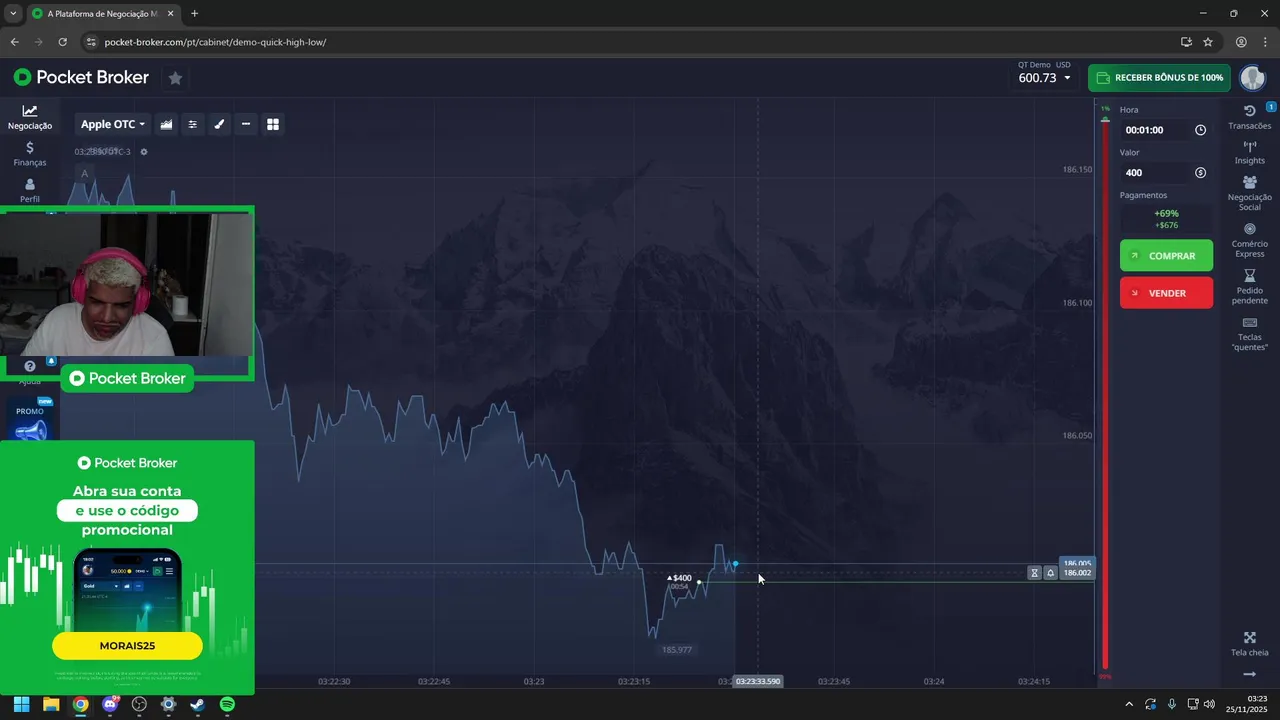Click the red VENDER button
This screenshot has width=1280, height=720.
[1166, 293]
